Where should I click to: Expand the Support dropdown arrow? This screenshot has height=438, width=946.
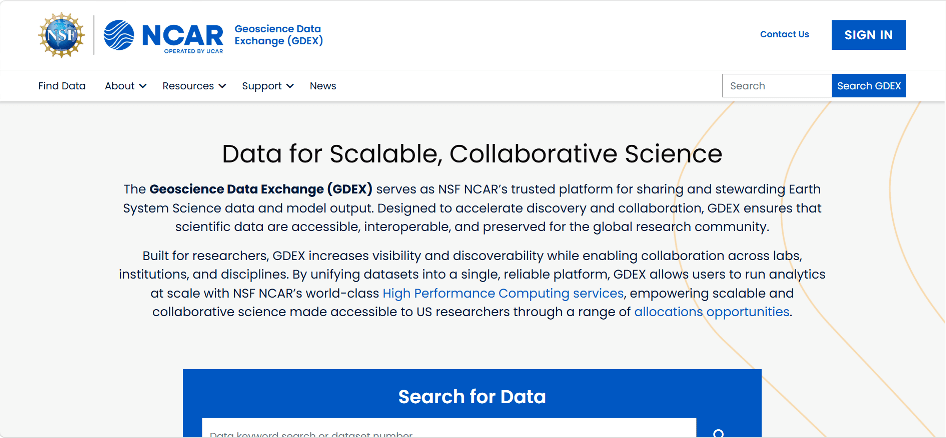pos(290,86)
